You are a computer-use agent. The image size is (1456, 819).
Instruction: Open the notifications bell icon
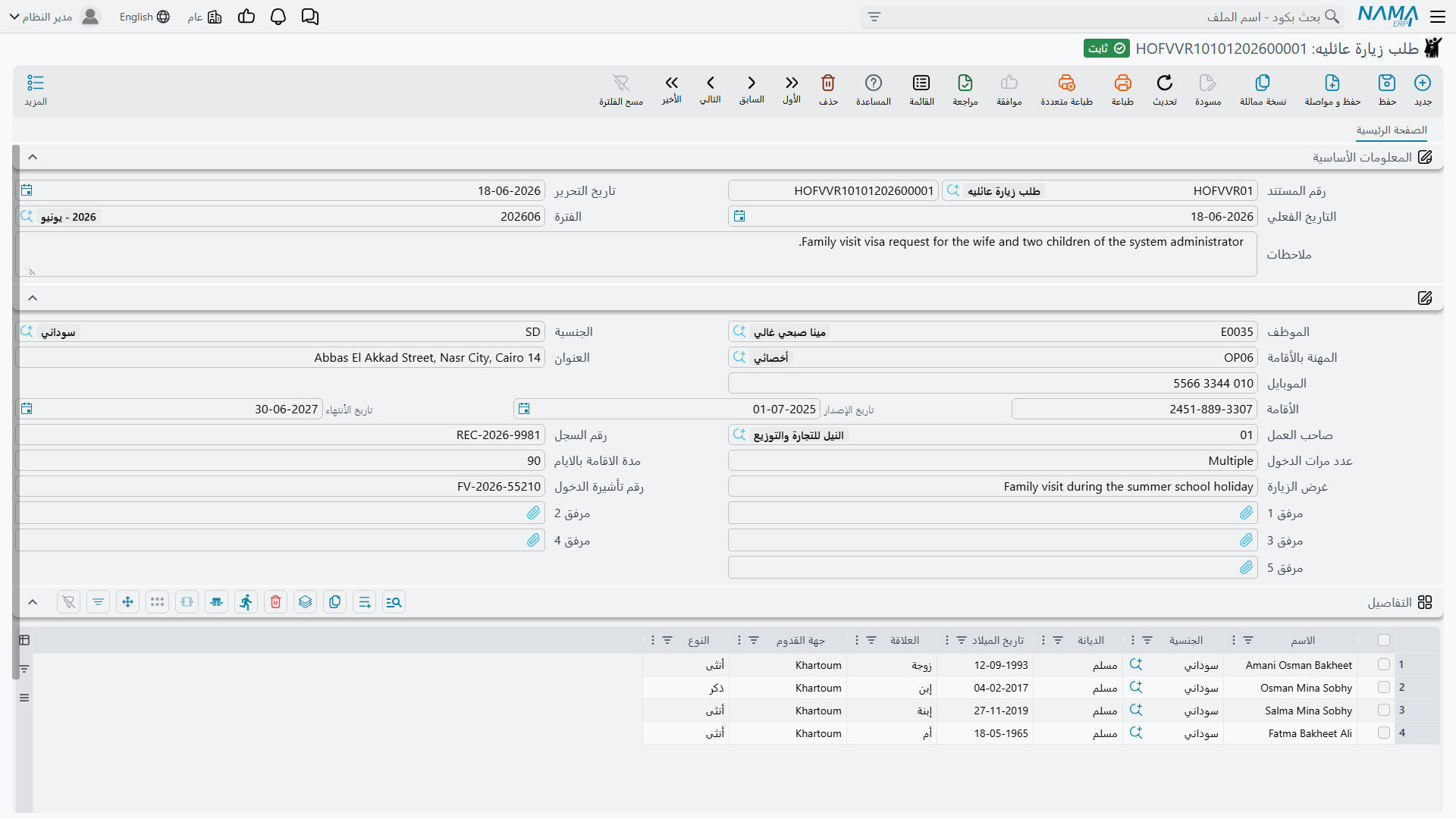[278, 17]
